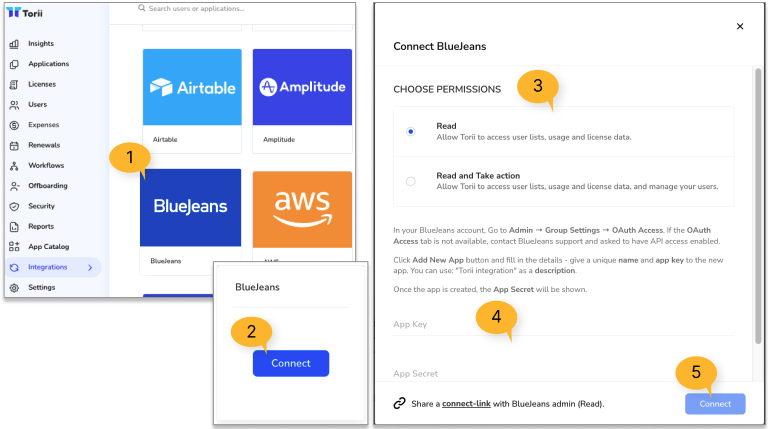Click the Airtable caption under the tile
Image resolution: width=768 pixels, height=429 pixels.
165,140
